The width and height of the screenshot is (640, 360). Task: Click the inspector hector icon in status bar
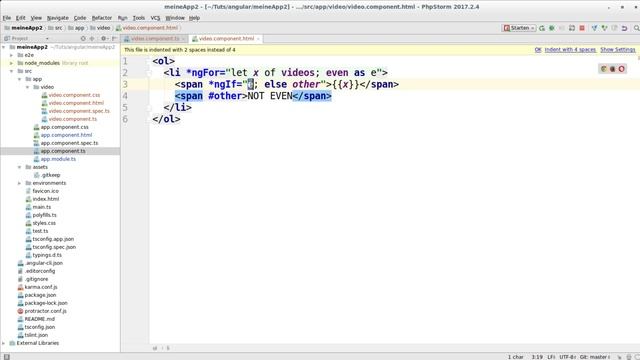click(629, 357)
